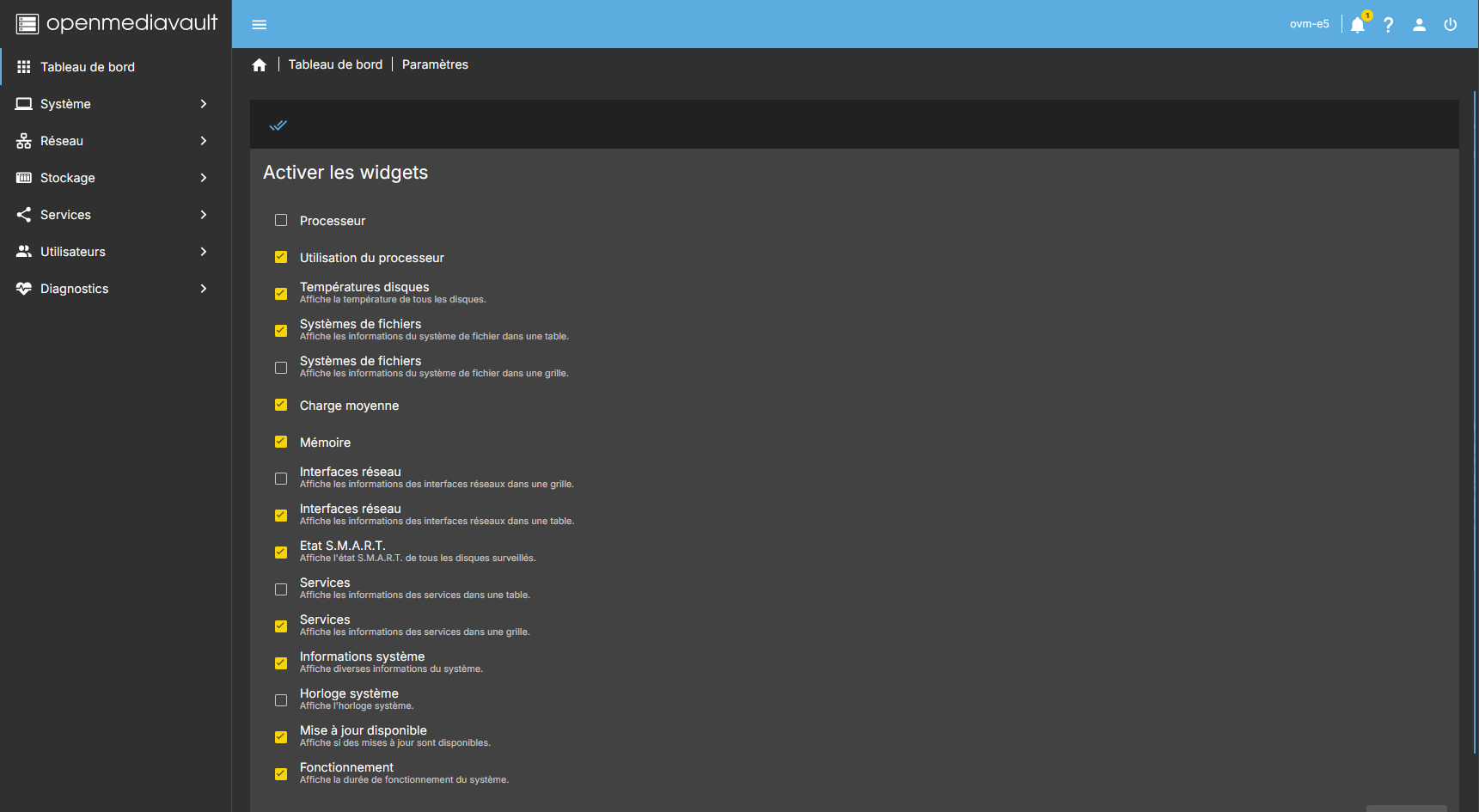Click the hamburger menu icon
This screenshot has width=1479, height=812.
pos(259,24)
